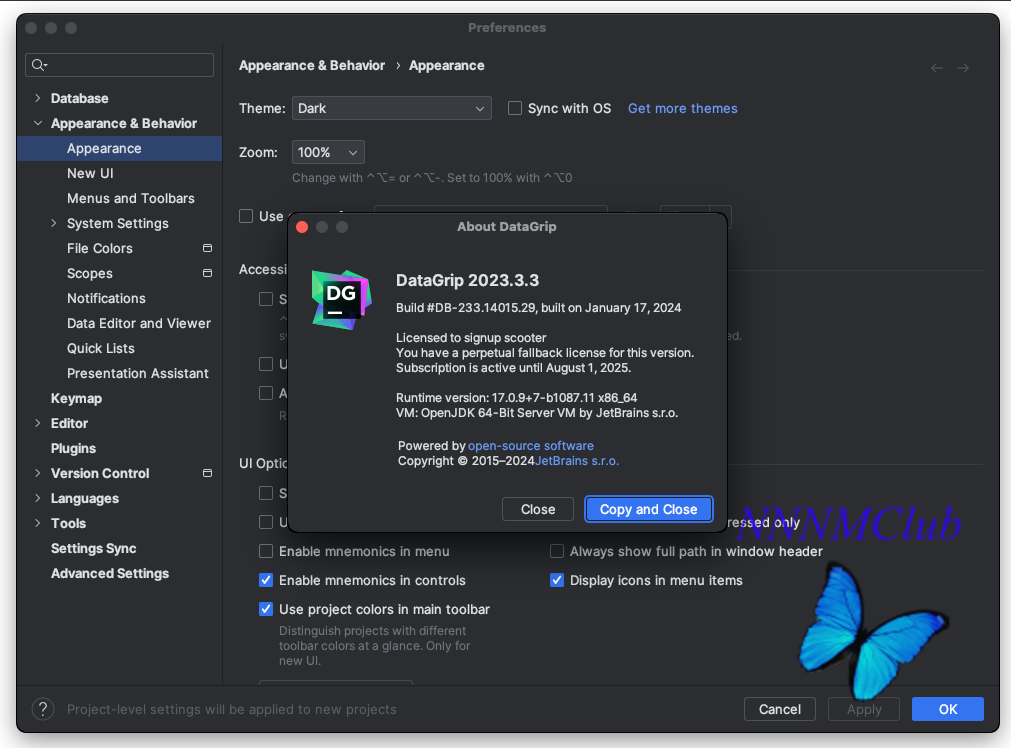Viewport: 1011px width, 748px height.
Task: Expand the Tools tree node
Action: (37, 523)
